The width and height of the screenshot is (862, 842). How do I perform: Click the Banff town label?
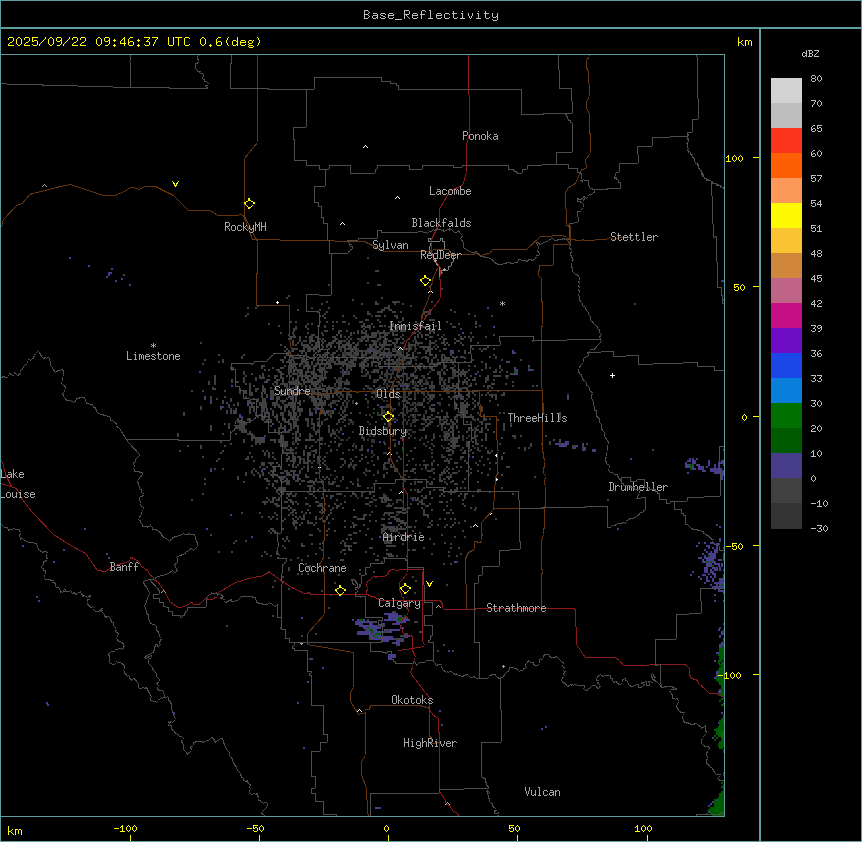pos(124,567)
